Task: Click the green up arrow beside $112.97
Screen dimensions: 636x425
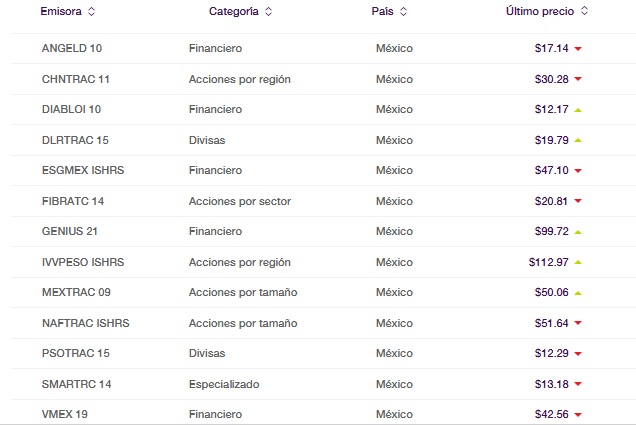Action: coord(578,262)
